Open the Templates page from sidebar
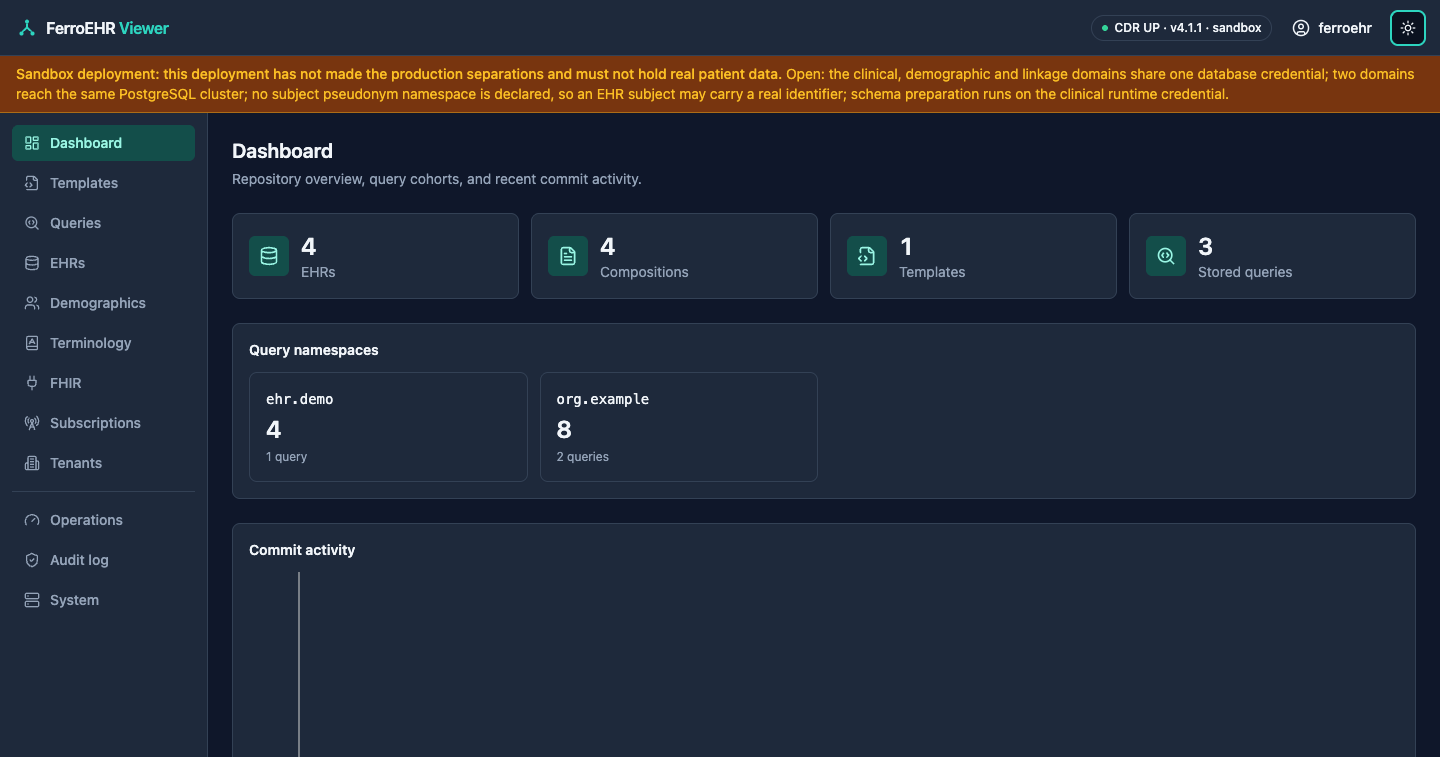Image resolution: width=1440 pixels, height=757 pixels. point(103,183)
